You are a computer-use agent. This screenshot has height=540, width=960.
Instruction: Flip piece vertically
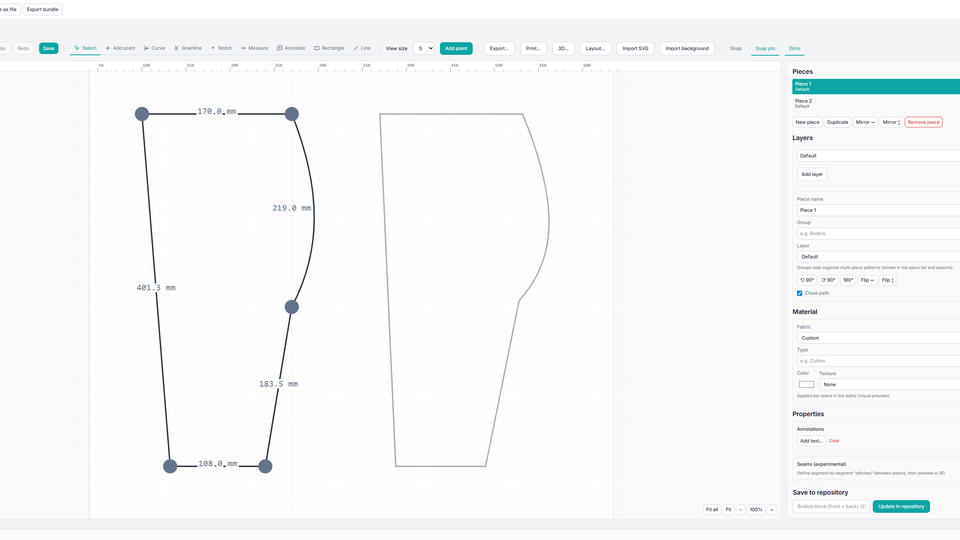pyautogui.click(x=888, y=280)
